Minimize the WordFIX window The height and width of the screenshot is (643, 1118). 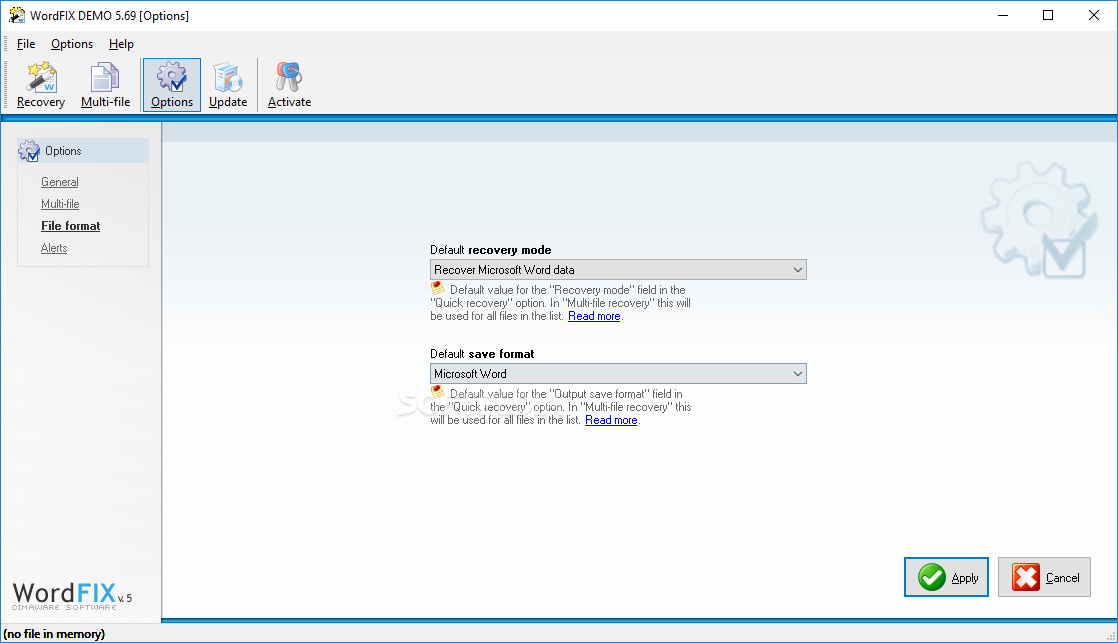tap(1002, 15)
